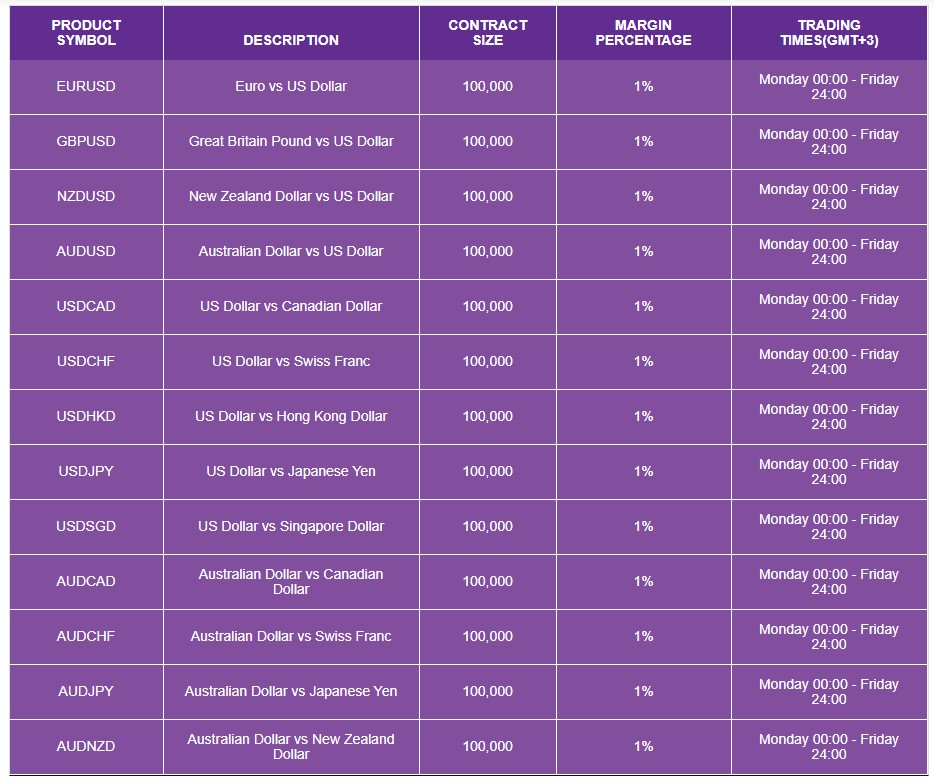This screenshot has height=783, width=934.
Task: Select the AUDJPY symbol cell
Action: 86,691
